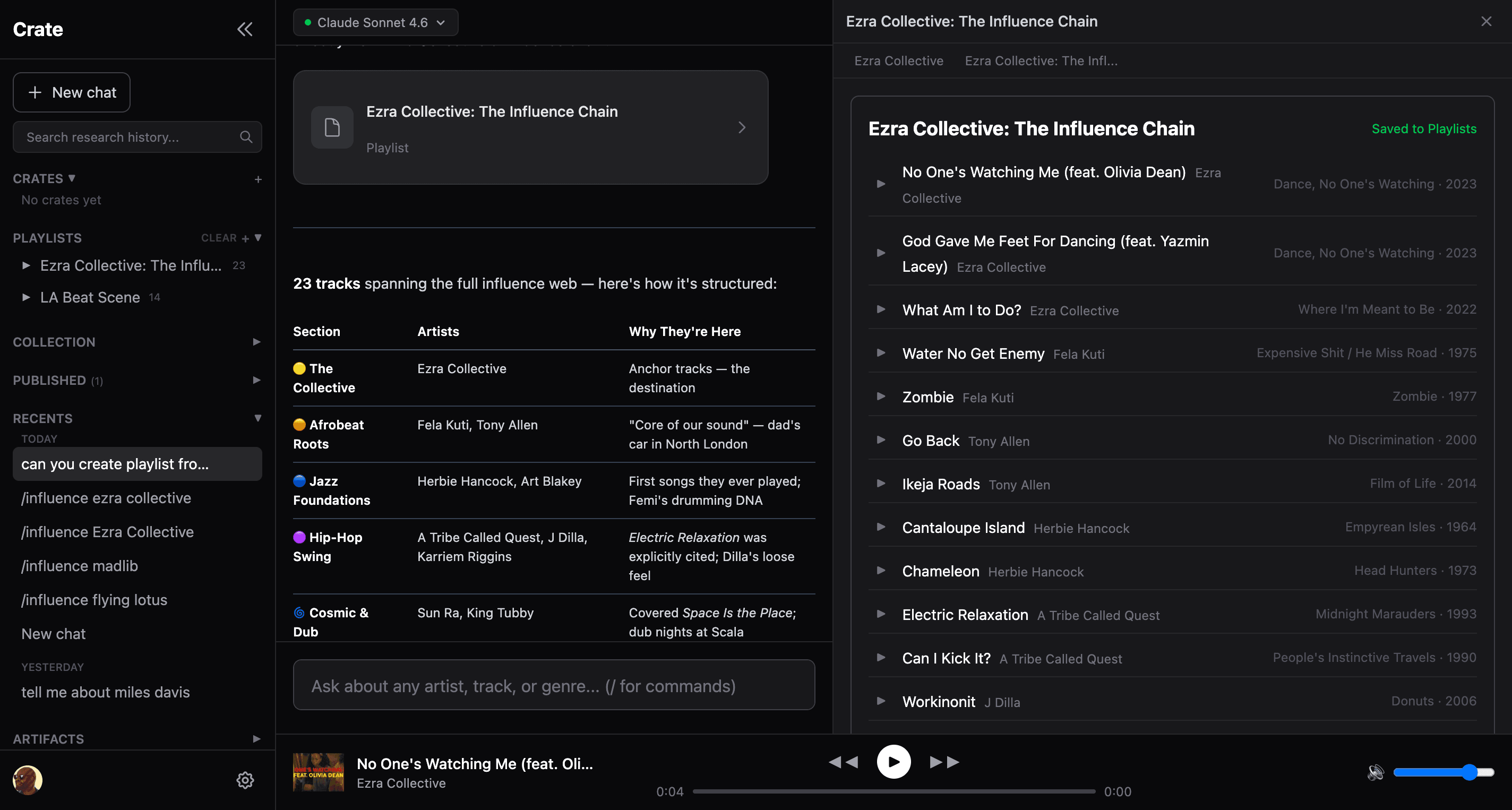Play "Water No Get Enemy"
1512x810 pixels.
click(880, 354)
